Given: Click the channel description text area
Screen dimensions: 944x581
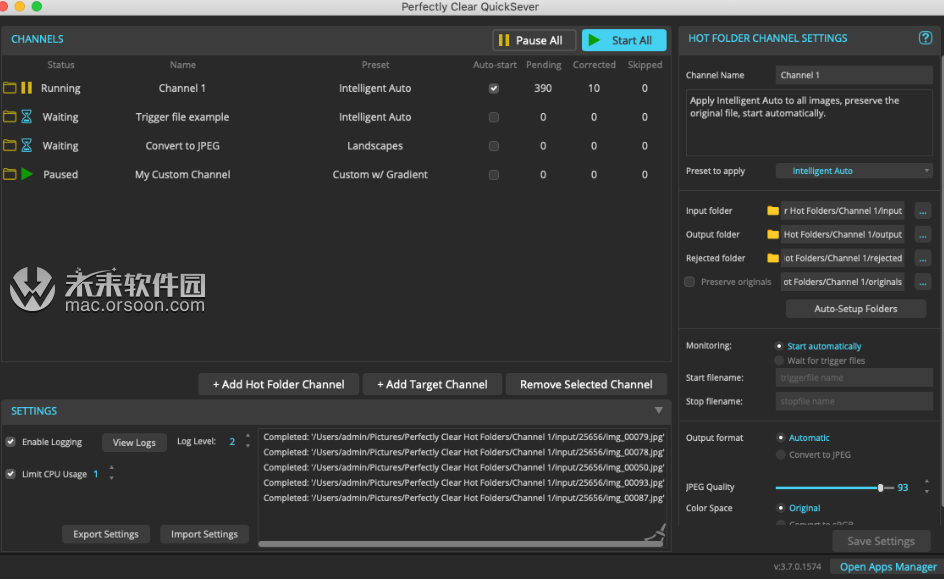Looking at the screenshot, I should coord(809,123).
